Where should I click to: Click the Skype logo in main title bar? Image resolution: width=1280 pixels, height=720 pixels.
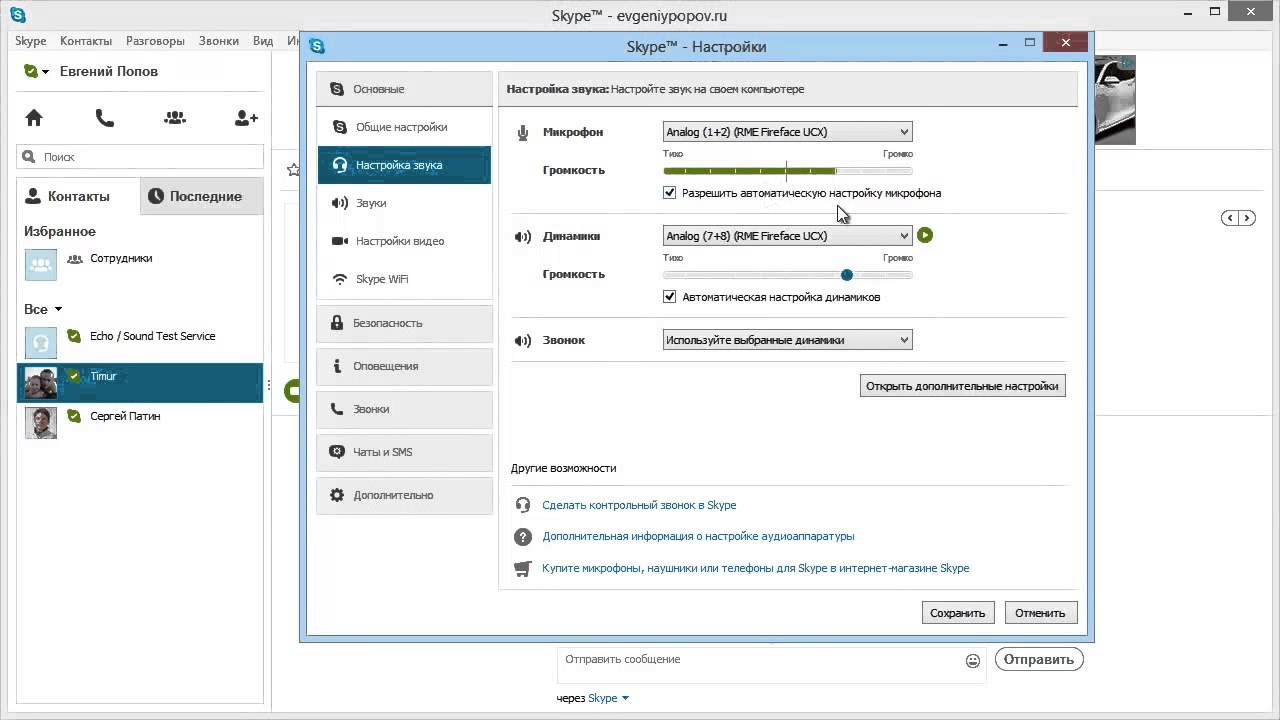(17, 15)
